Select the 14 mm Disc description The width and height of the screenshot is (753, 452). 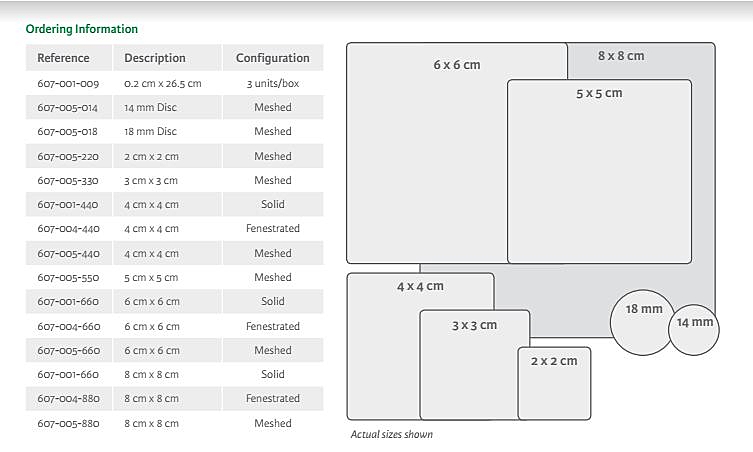[150, 107]
